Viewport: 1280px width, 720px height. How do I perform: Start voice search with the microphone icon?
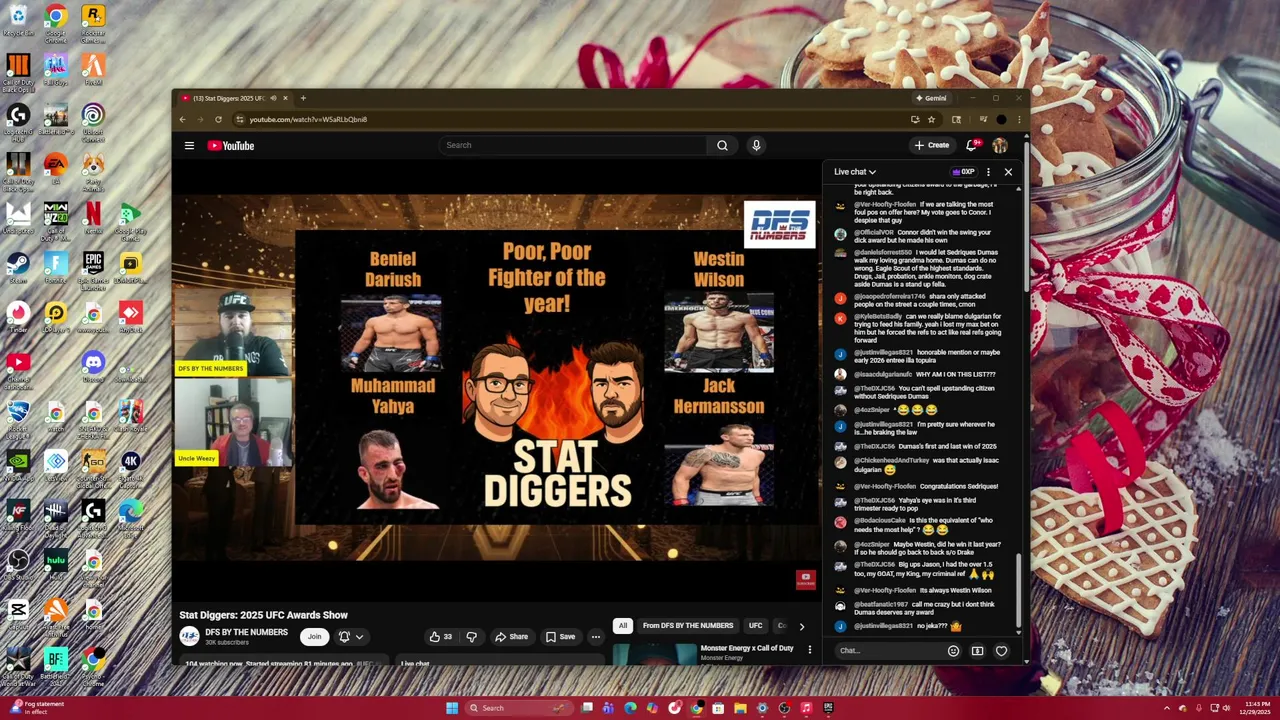[756, 145]
